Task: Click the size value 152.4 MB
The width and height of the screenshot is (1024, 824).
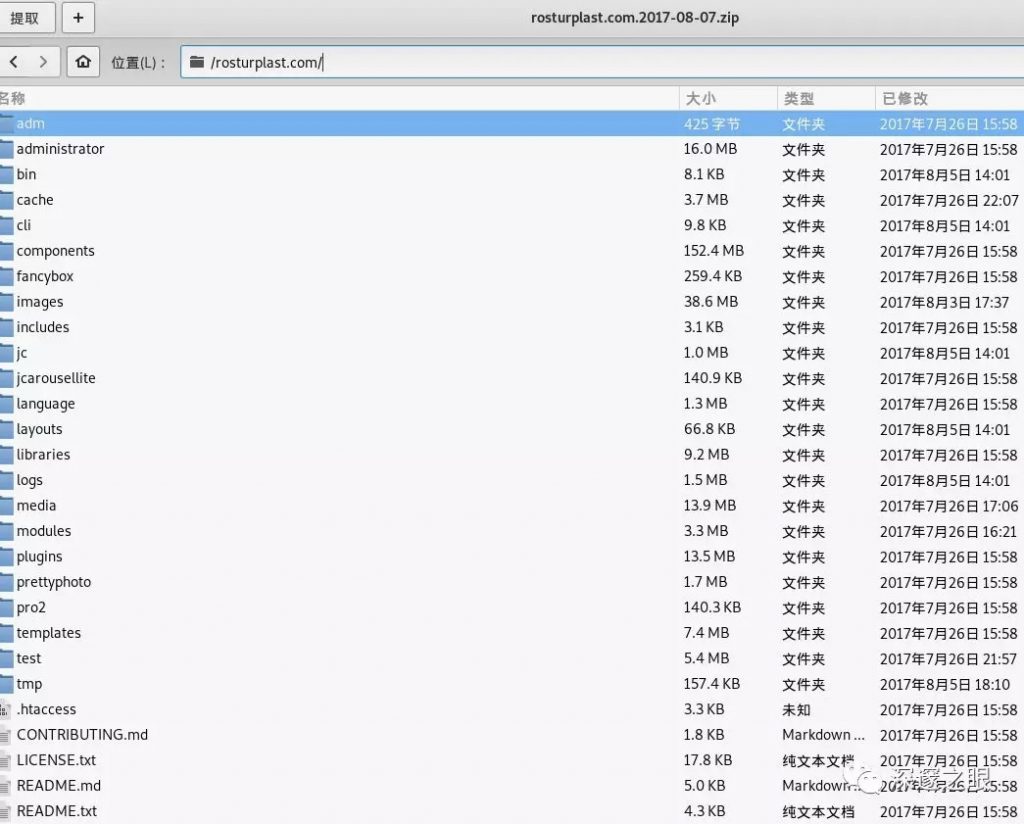Action: [714, 251]
